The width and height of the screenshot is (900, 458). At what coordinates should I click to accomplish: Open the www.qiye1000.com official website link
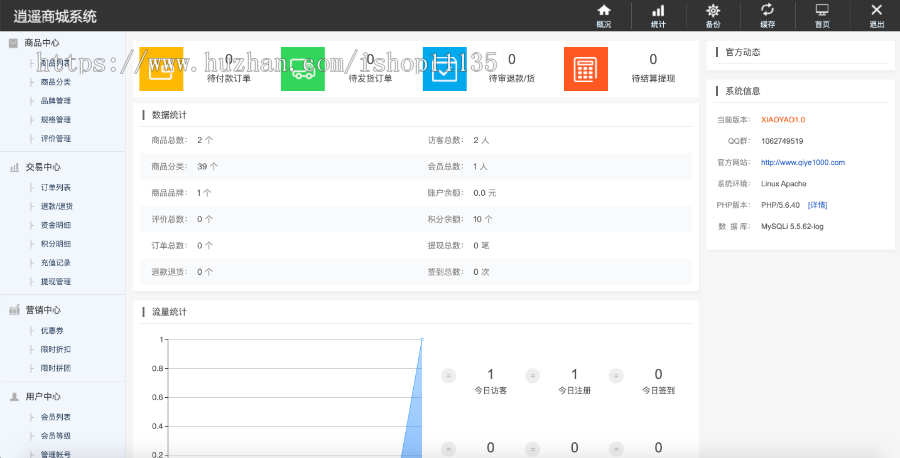coord(802,162)
